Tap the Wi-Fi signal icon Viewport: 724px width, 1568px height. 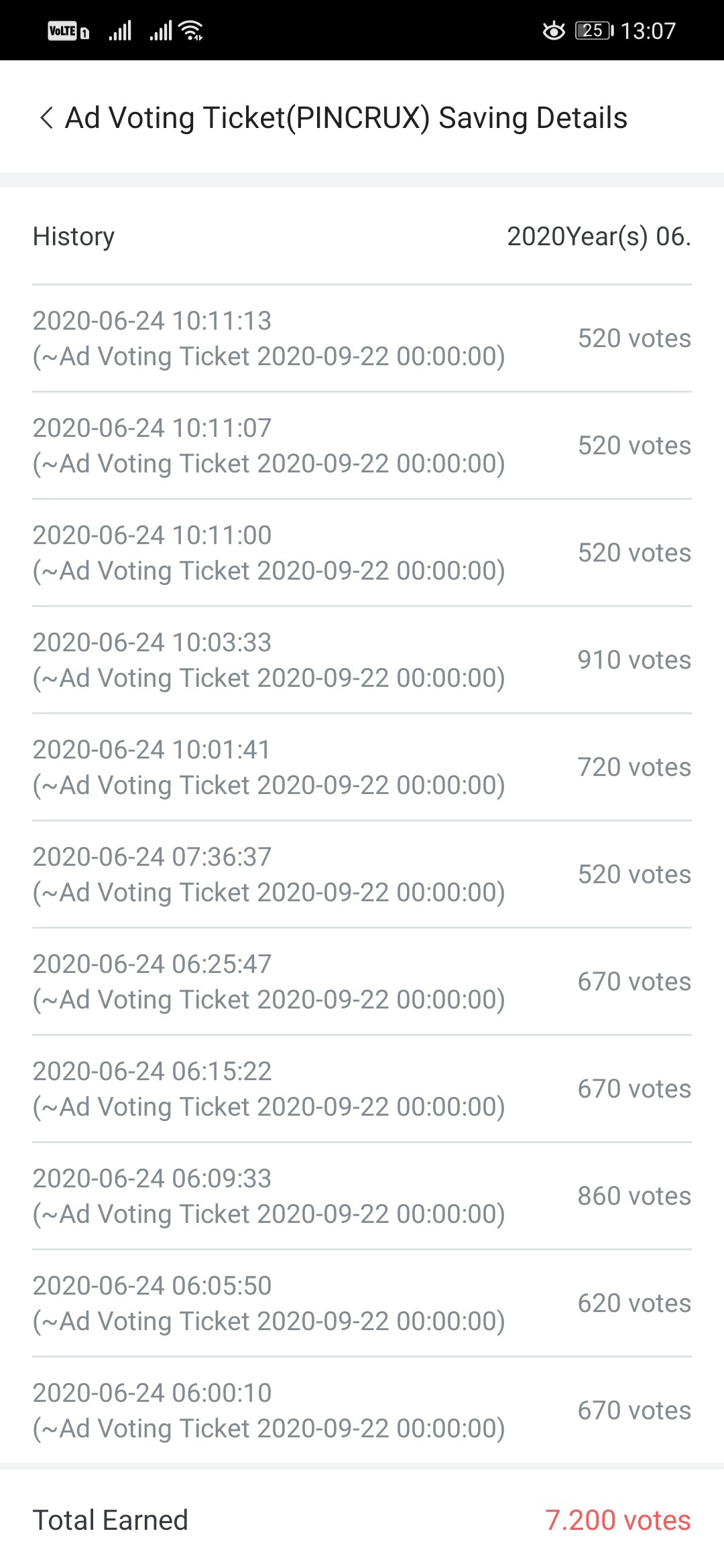[x=192, y=31]
